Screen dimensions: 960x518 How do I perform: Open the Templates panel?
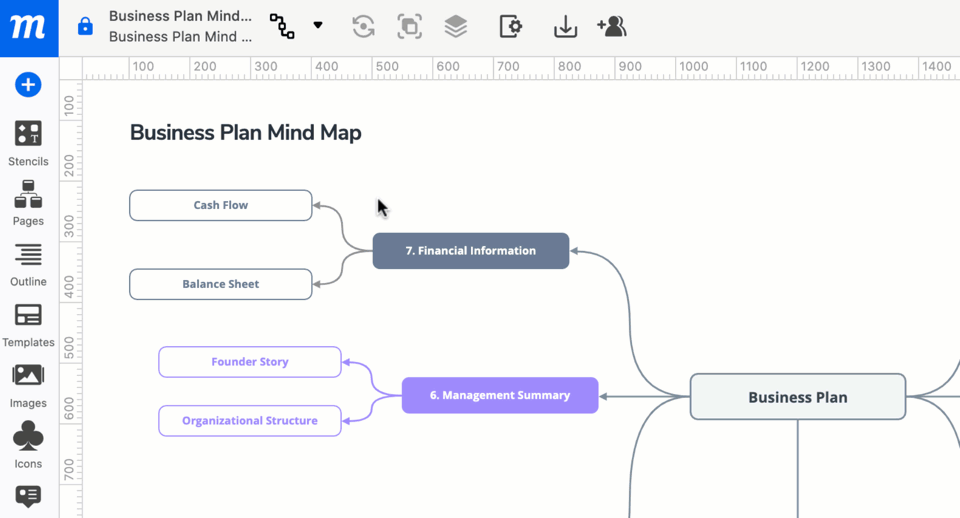coord(28,324)
